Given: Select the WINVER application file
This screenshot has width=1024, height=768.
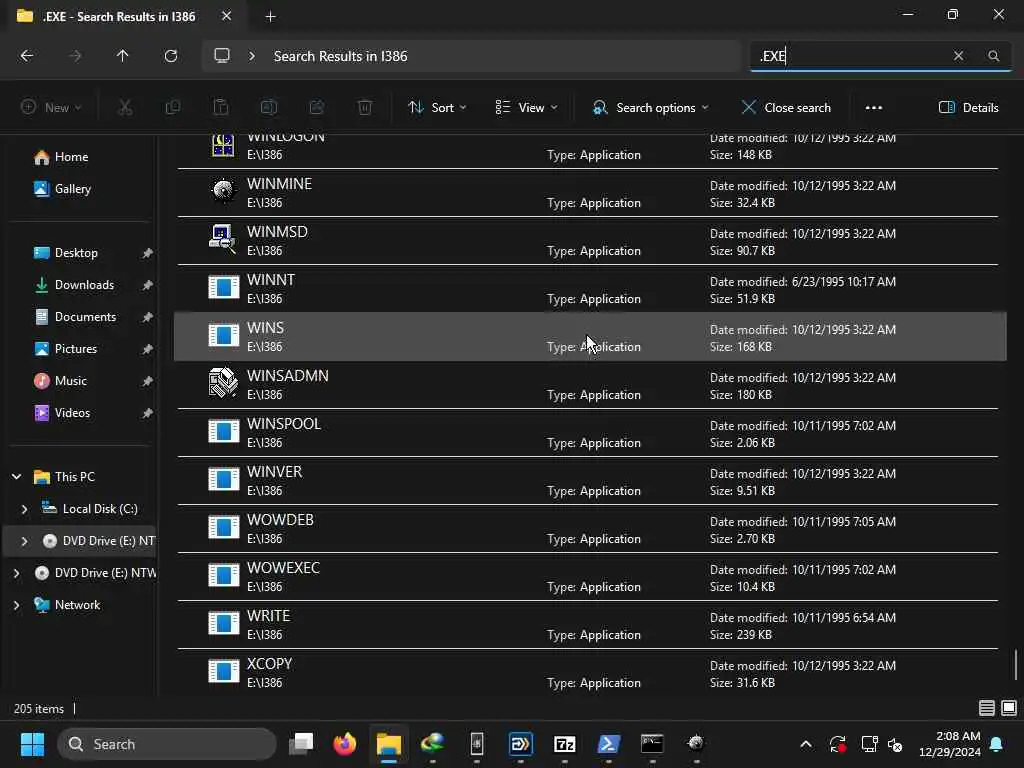Looking at the screenshot, I should pyautogui.click(x=588, y=481).
